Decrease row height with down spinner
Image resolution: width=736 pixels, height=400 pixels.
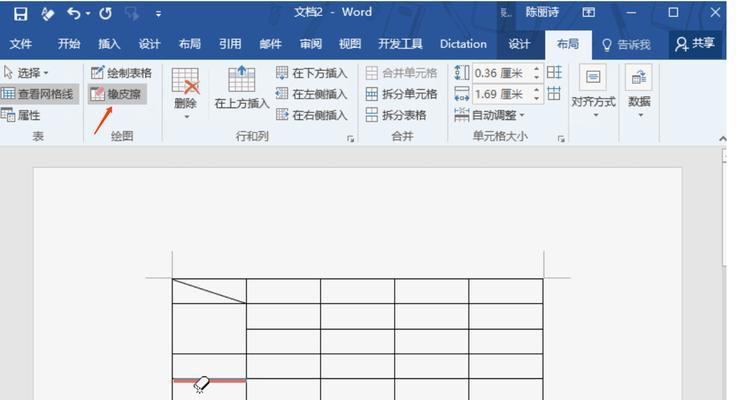[537, 77]
